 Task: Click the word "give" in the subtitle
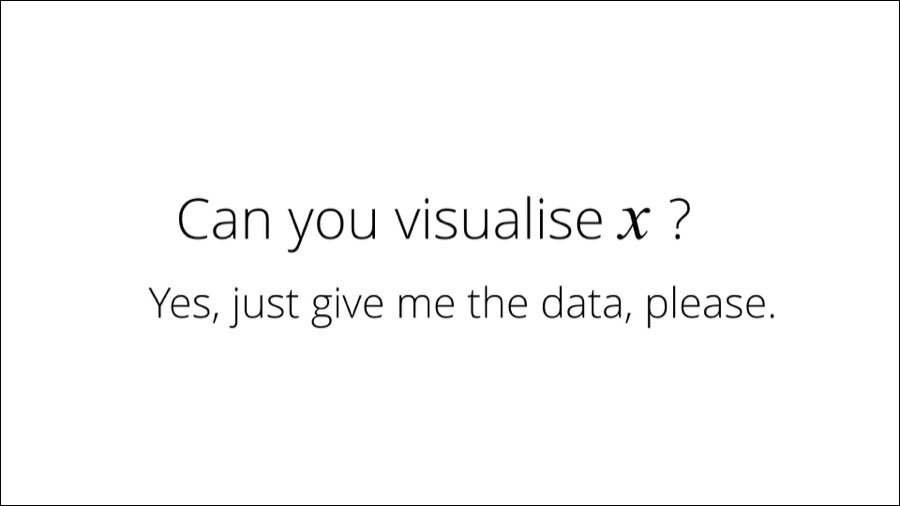point(347,307)
